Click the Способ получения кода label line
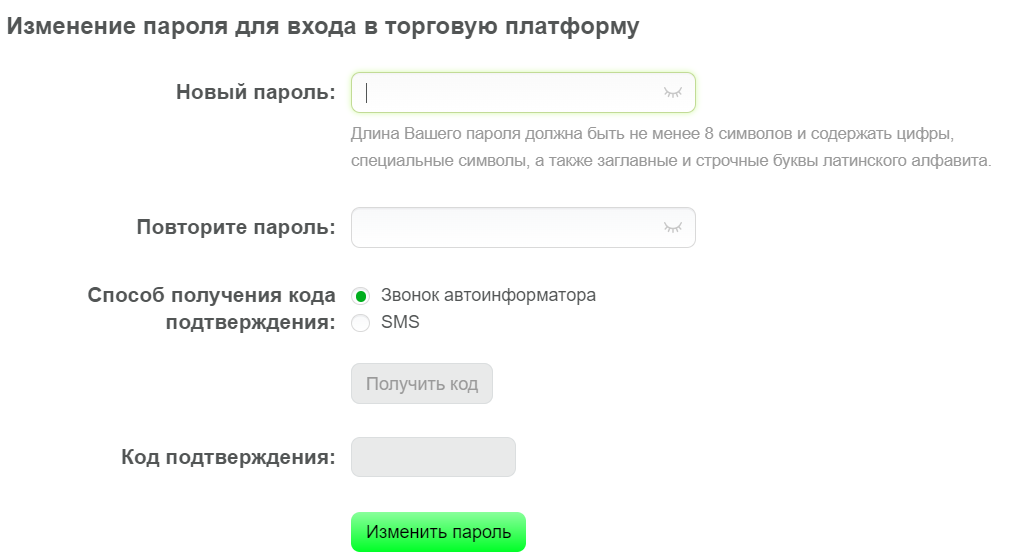Image resolution: width=1011 pixels, height=558 pixels. tap(211, 295)
